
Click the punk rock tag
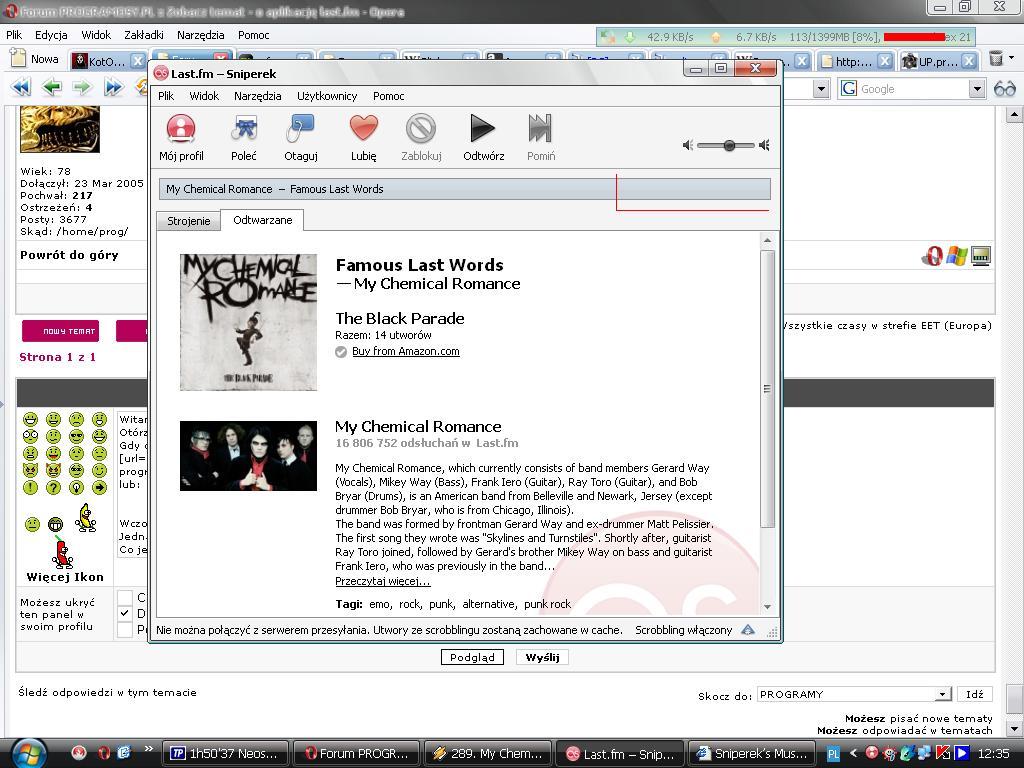[x=547, y=604]
